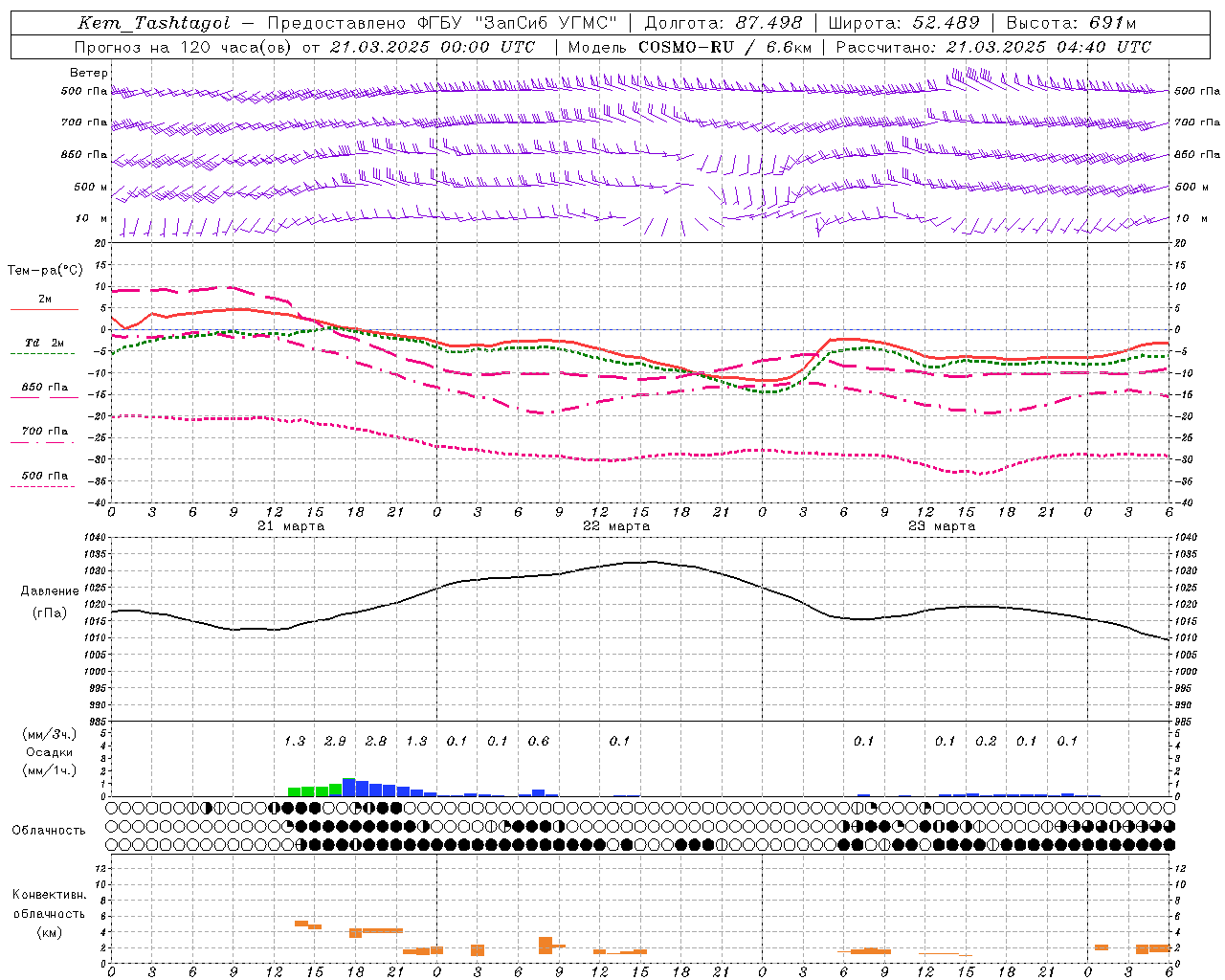Select the 2.8 precipitation amount value
This screenshot has width=1225, height=980.
[x=376, y=741]
